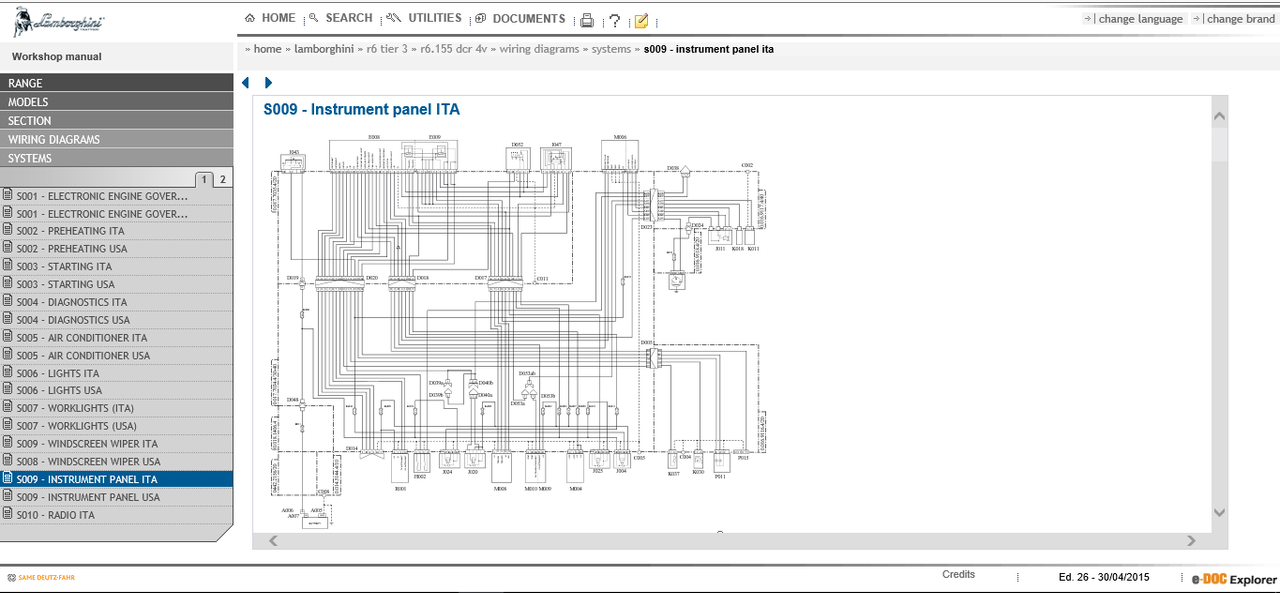Screen dimensions: 1280x593
Task: Click the change language link
Action: [1140, 19]
